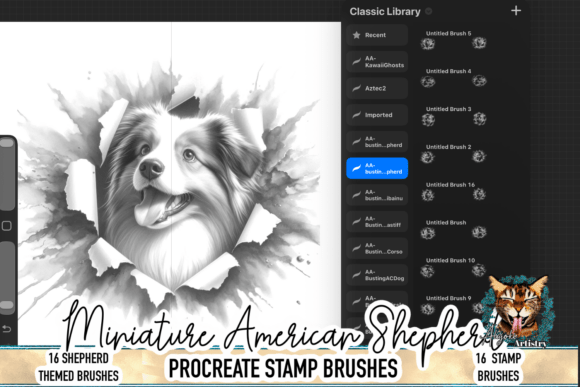Select the Untitled Brush 2 stamp
The image size is (580, 387).
(x=454, y=154)
